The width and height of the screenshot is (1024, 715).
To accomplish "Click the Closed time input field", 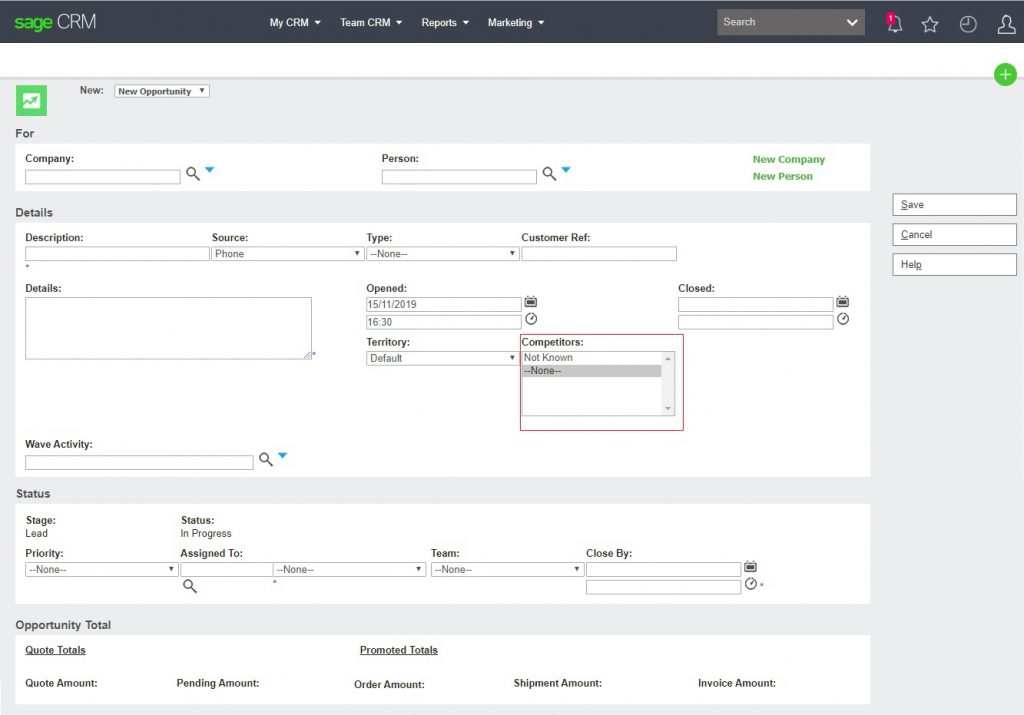I will 756,322.
